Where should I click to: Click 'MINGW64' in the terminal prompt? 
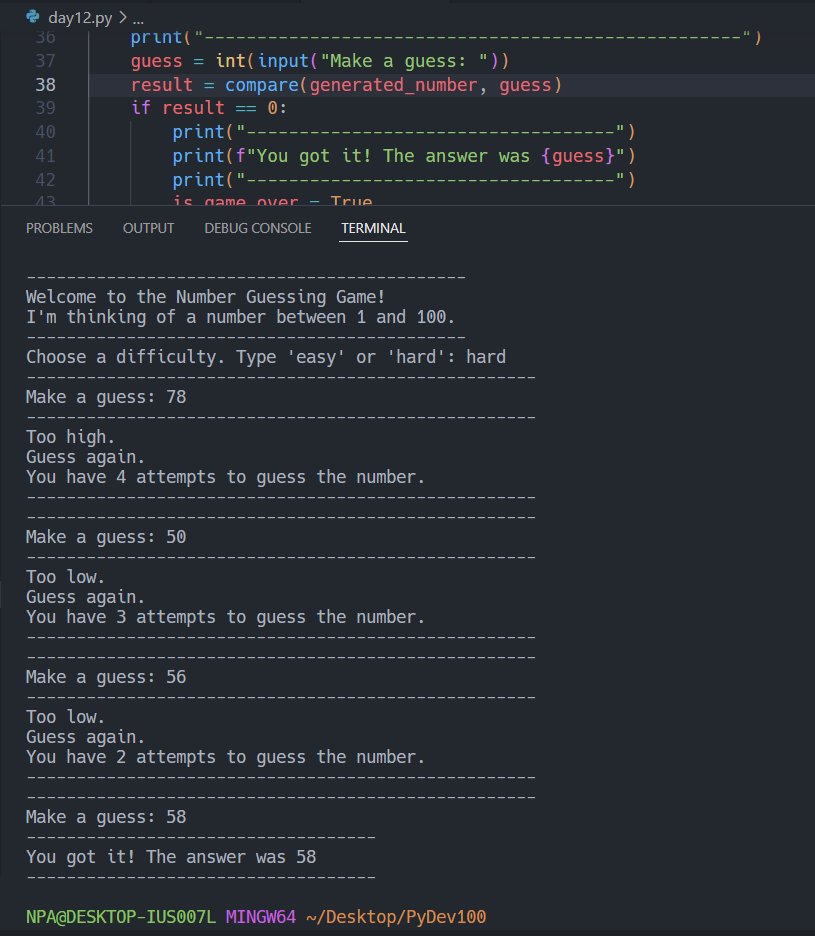(x=260, y=917)
